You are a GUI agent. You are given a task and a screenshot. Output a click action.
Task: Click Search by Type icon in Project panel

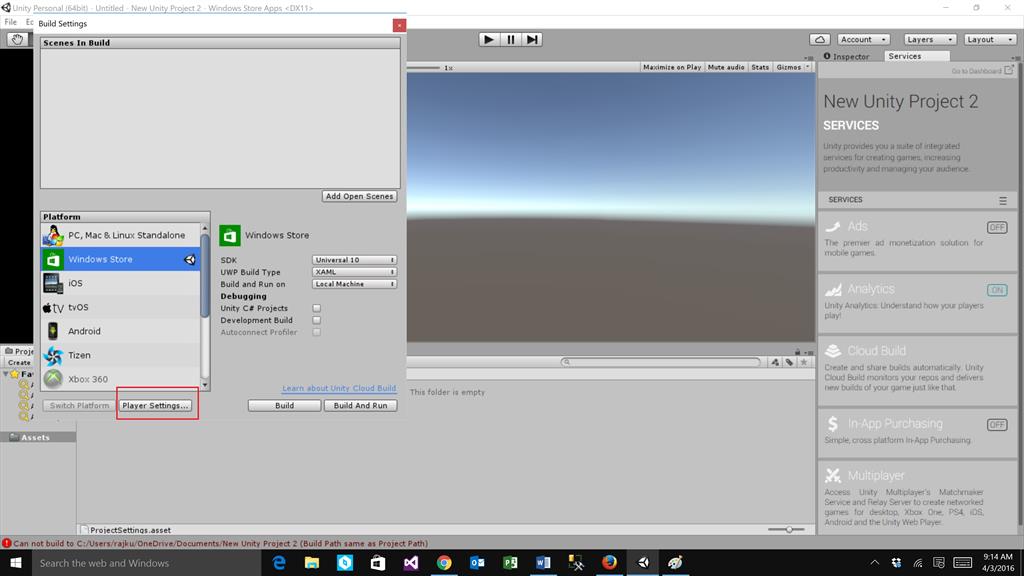point(775,362)
